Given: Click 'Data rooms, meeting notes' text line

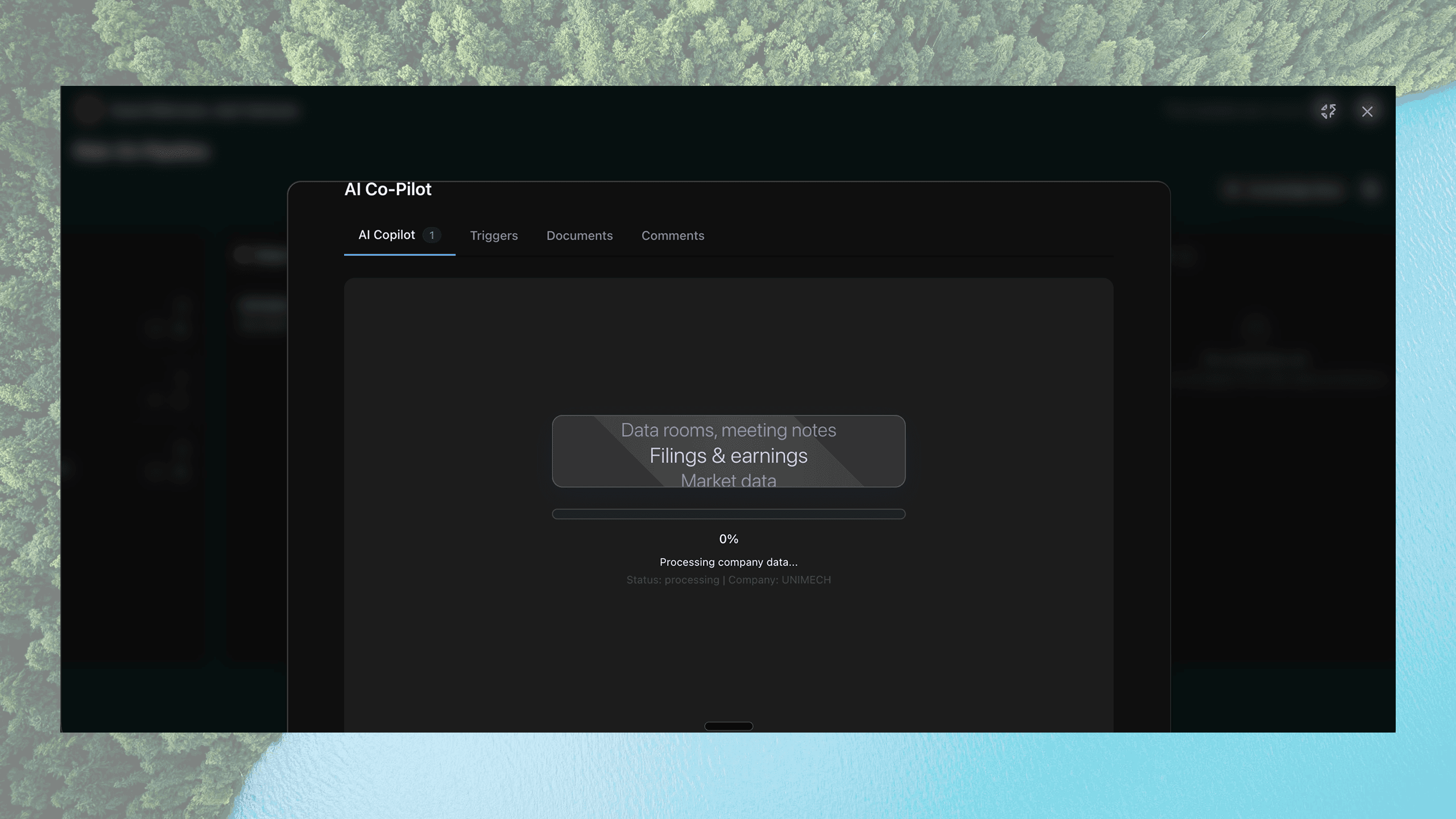Looking at the screenshot, I should coord(729,430).
